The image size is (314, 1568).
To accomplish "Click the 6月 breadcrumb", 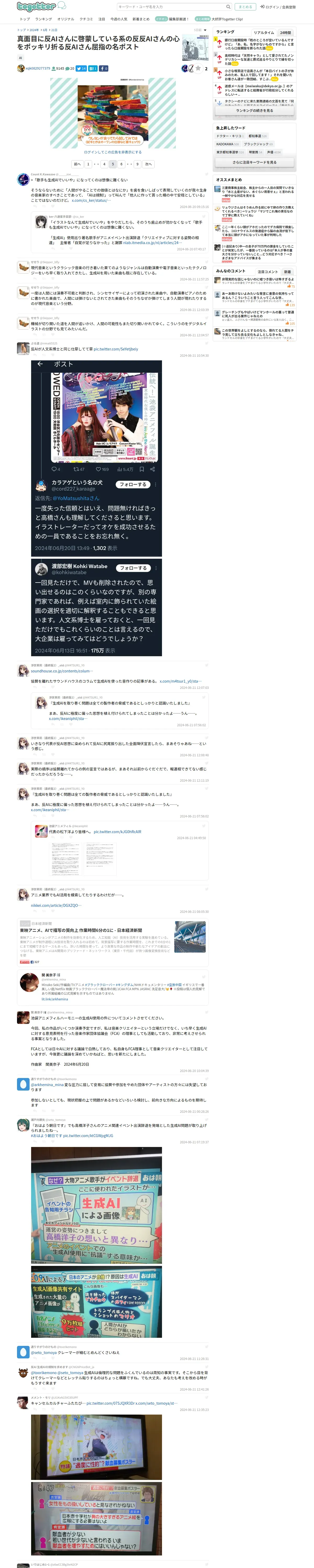I will (x=44, y=30).
